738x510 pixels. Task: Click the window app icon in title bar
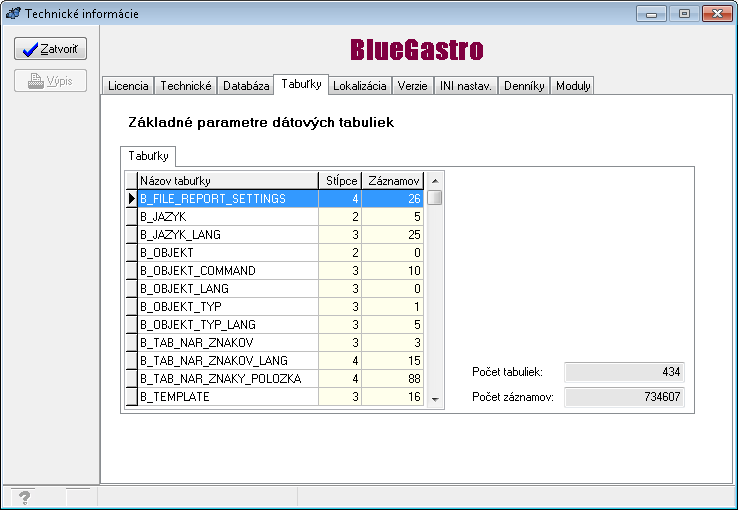click(x=13, y=13)
